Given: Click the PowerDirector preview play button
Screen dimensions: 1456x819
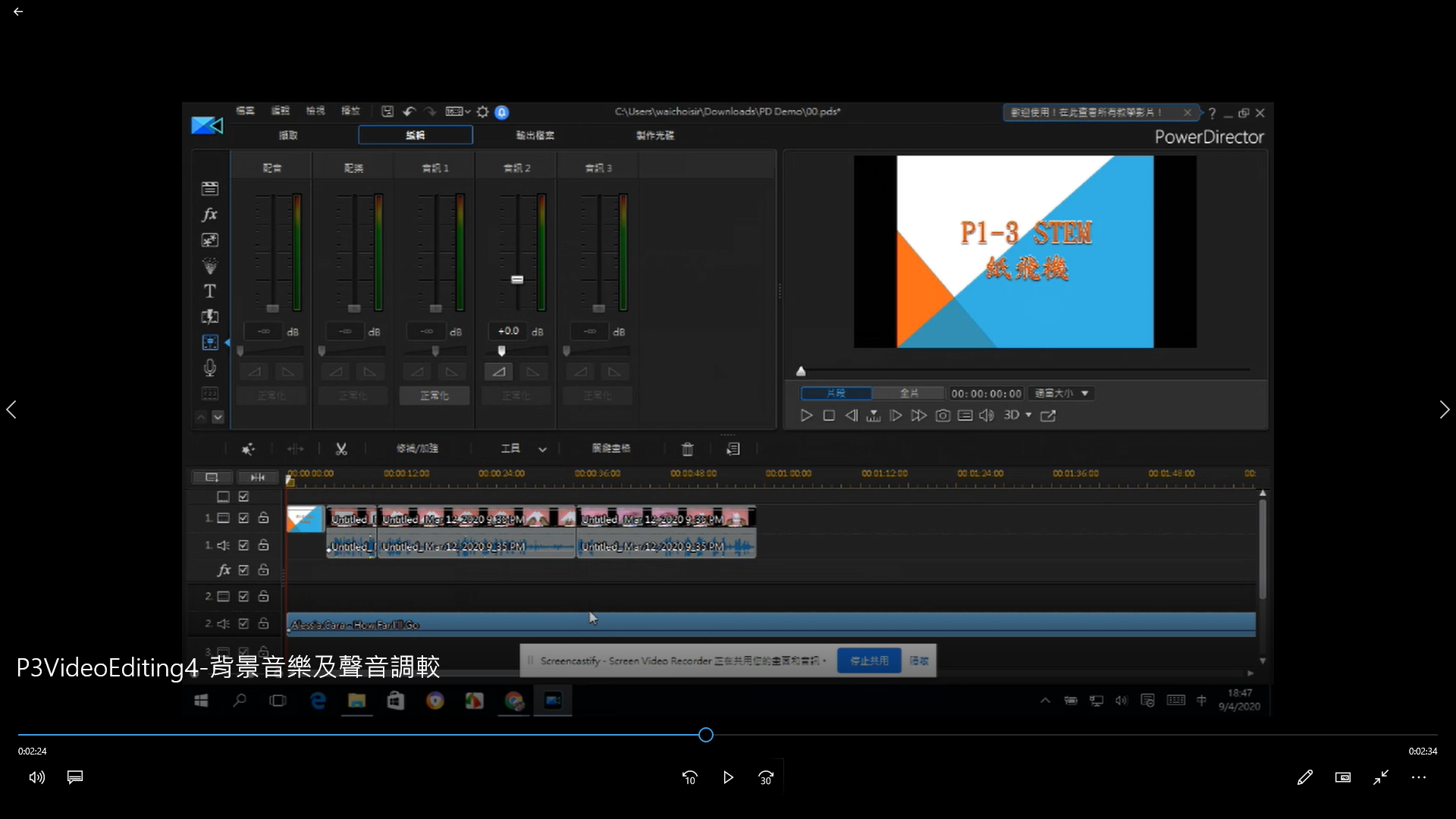Looking at the screenshot, I should pyautogui.click(x=806, y=416).
